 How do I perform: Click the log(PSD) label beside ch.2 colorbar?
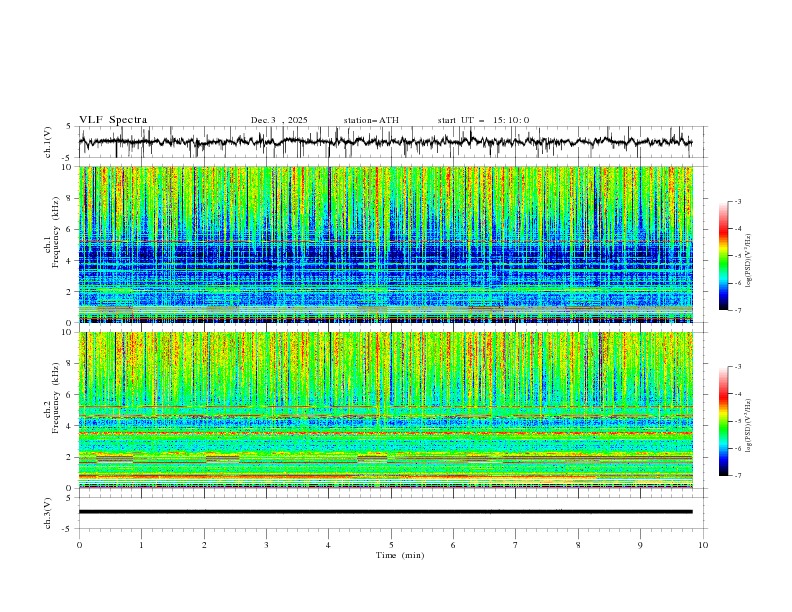click(x=748, y=426)
